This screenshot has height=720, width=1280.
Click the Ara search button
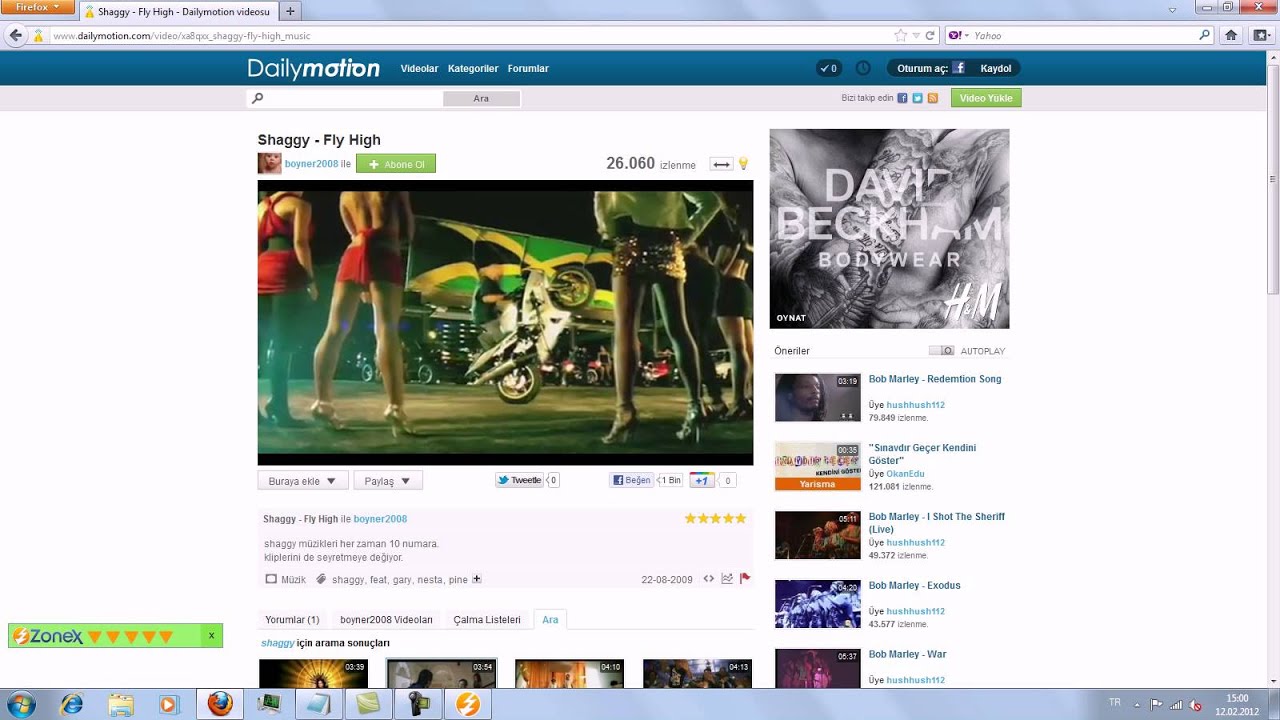pos(481,98)
